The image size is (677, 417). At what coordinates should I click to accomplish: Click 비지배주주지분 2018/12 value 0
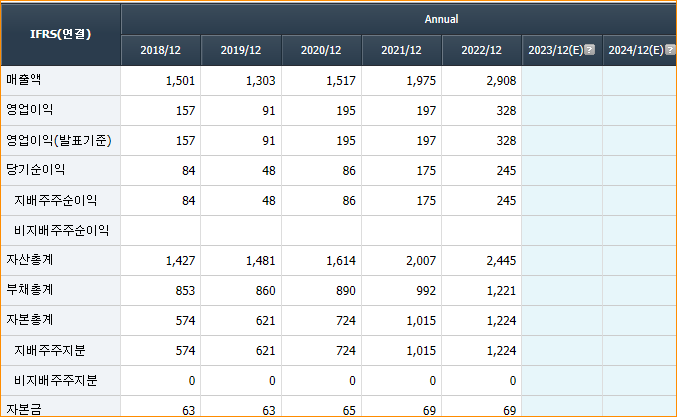pos(192,381)
